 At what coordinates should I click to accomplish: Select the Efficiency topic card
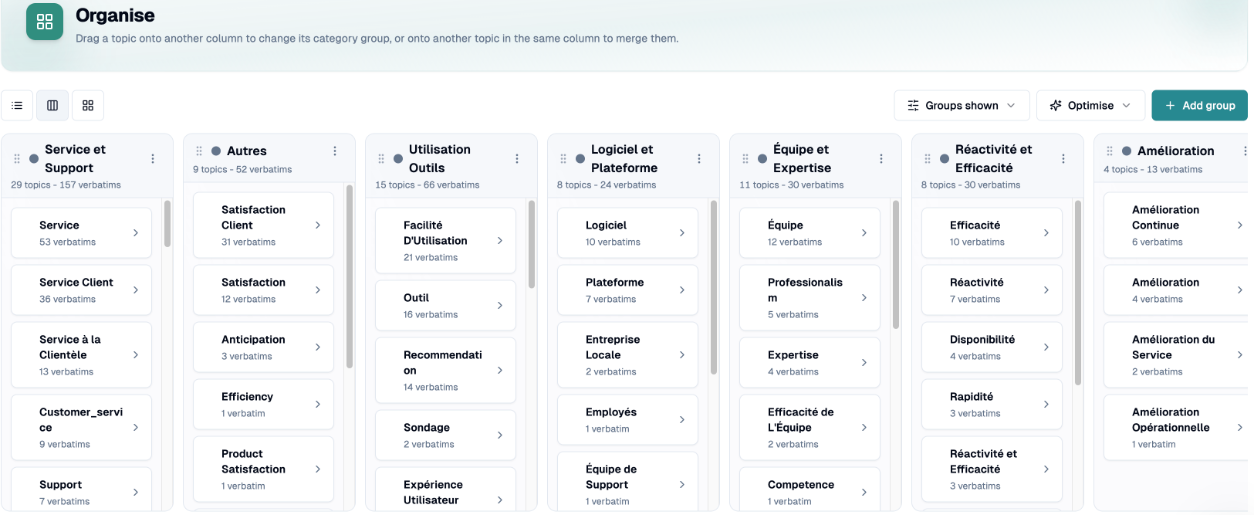[x=263, y=404]
